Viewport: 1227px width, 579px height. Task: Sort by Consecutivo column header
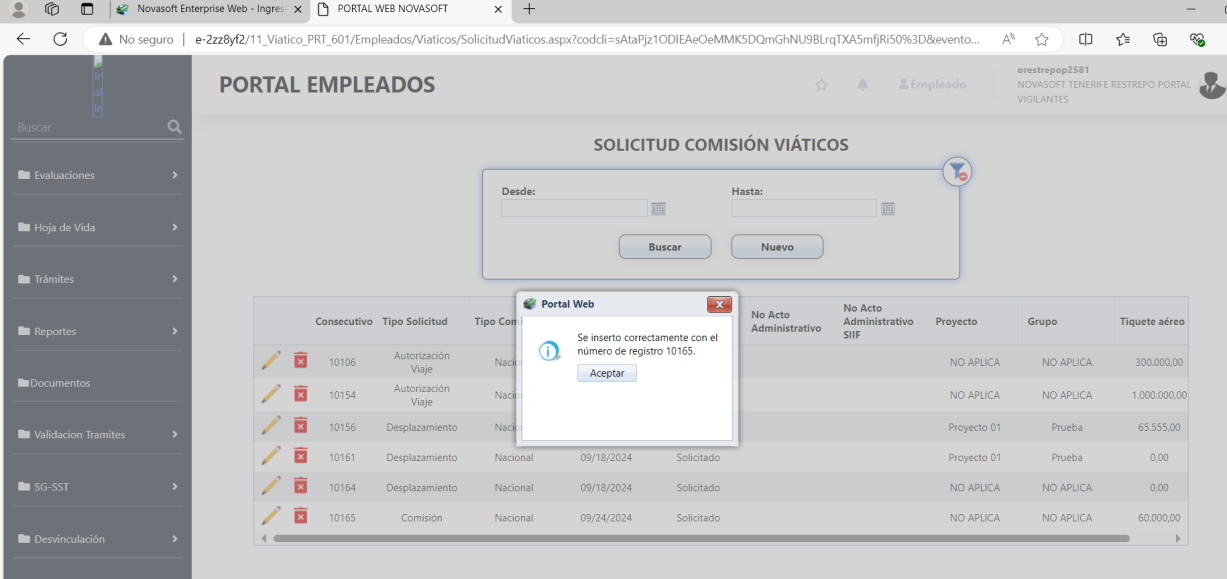click(344, 322)
